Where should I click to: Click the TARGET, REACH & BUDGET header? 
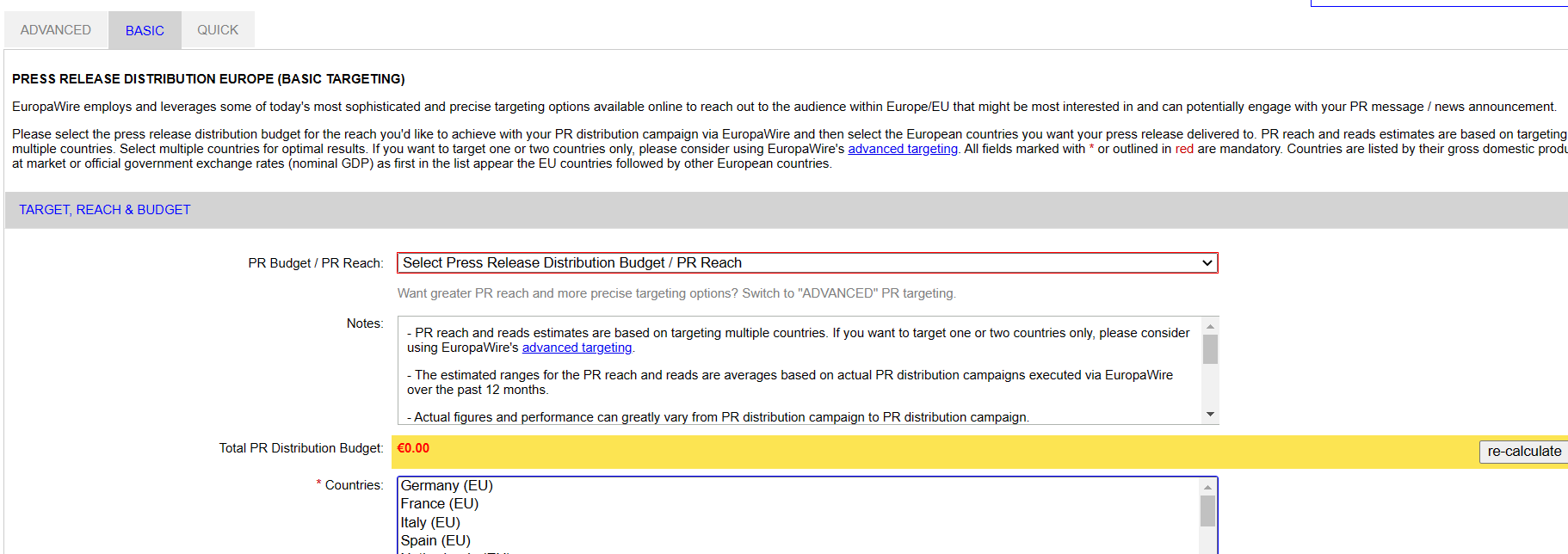[x=105, y=210]
